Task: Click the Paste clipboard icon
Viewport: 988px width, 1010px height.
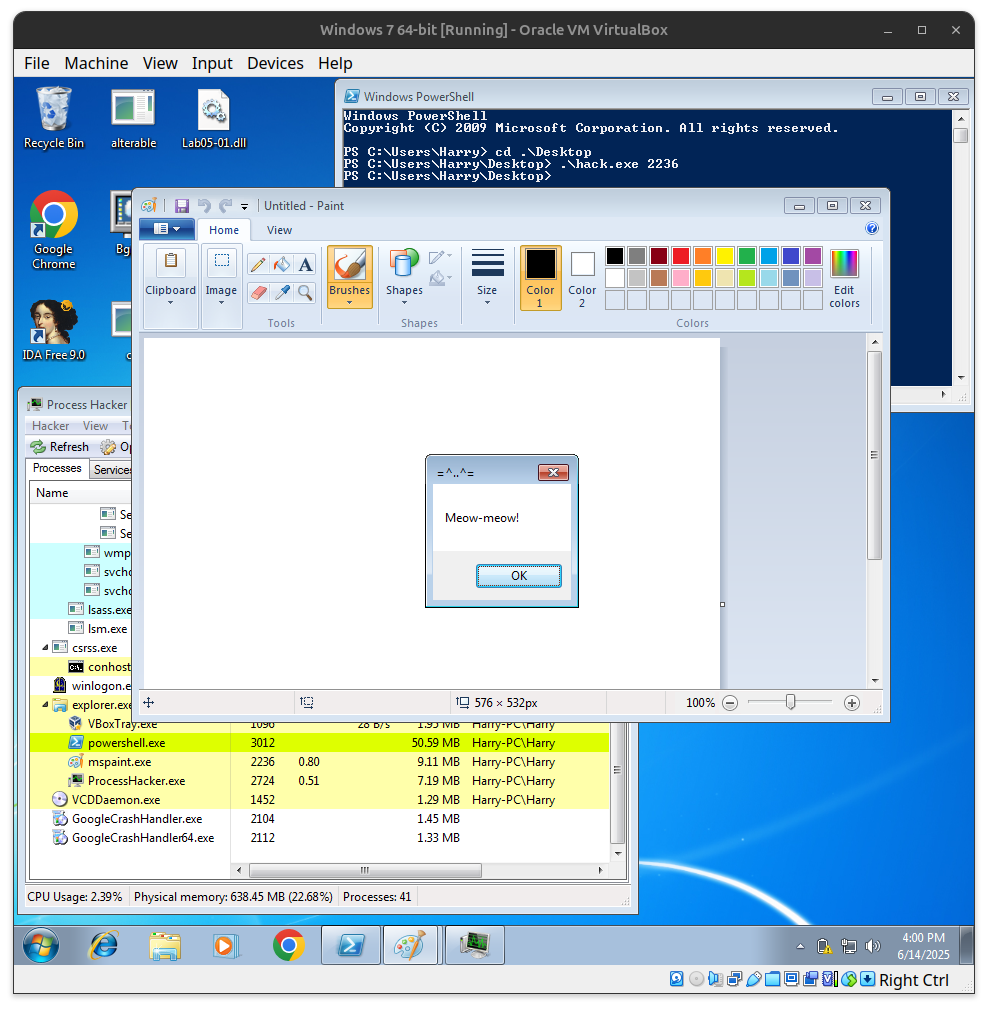Action: pyautogui.click(x=171, y=262)
